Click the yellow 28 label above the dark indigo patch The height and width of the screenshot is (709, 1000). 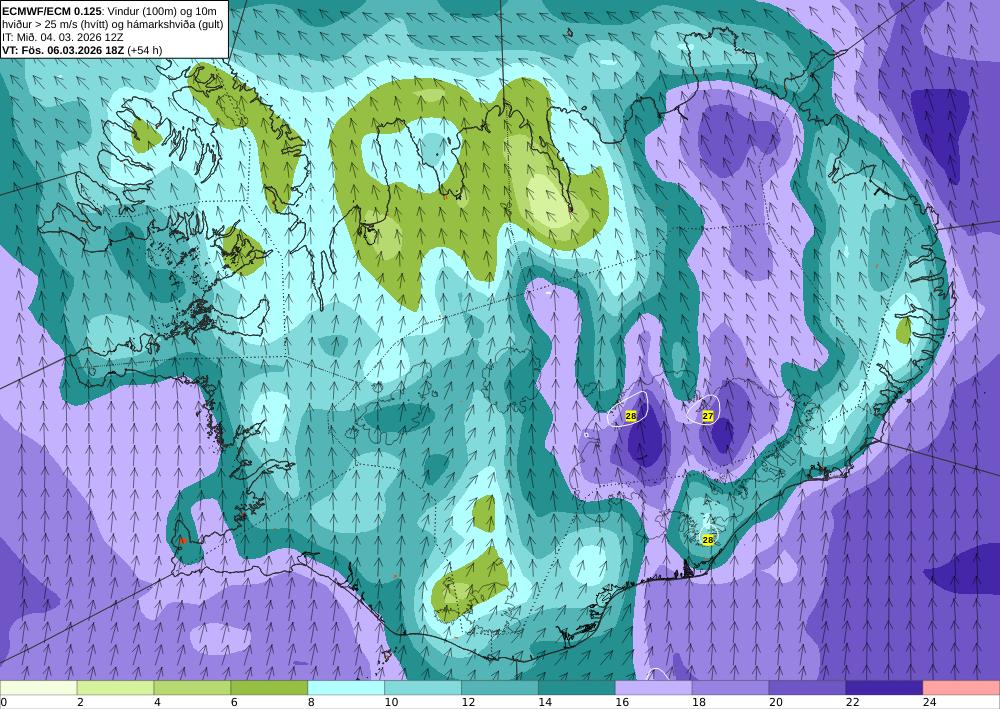click(631, 416)
